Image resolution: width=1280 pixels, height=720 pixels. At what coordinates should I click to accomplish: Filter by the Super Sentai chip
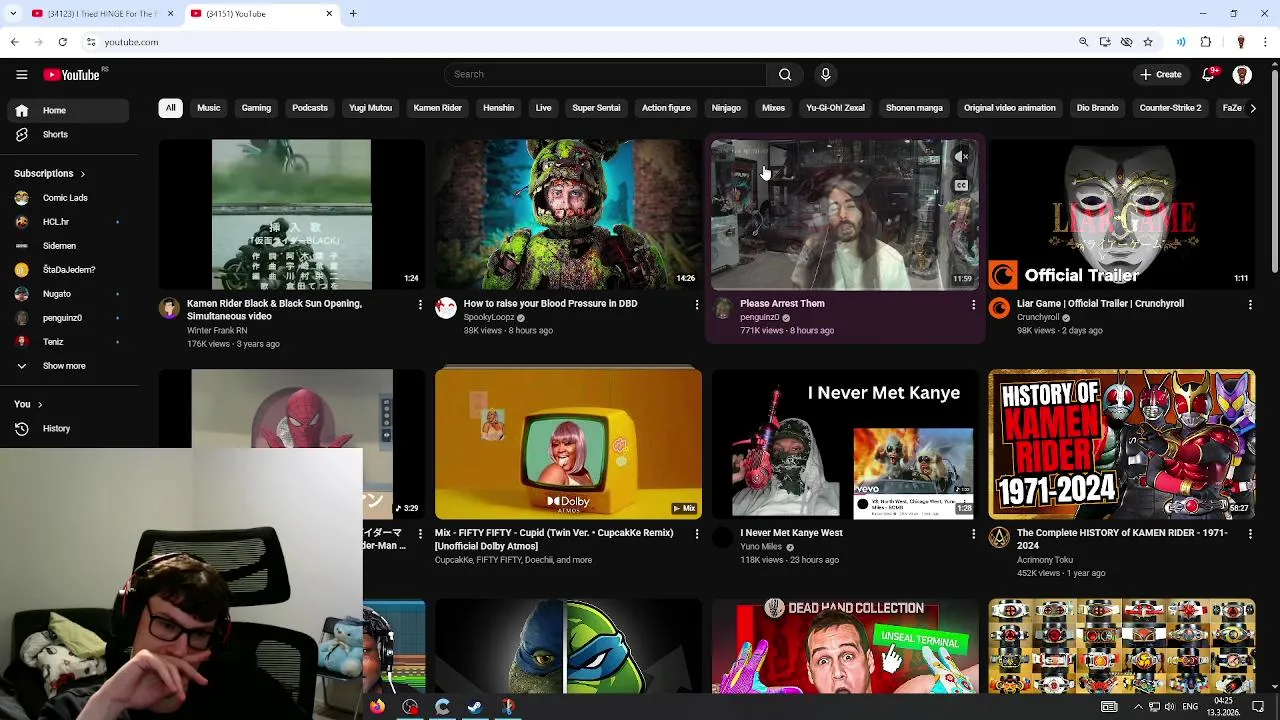click(x=596, y=108)
